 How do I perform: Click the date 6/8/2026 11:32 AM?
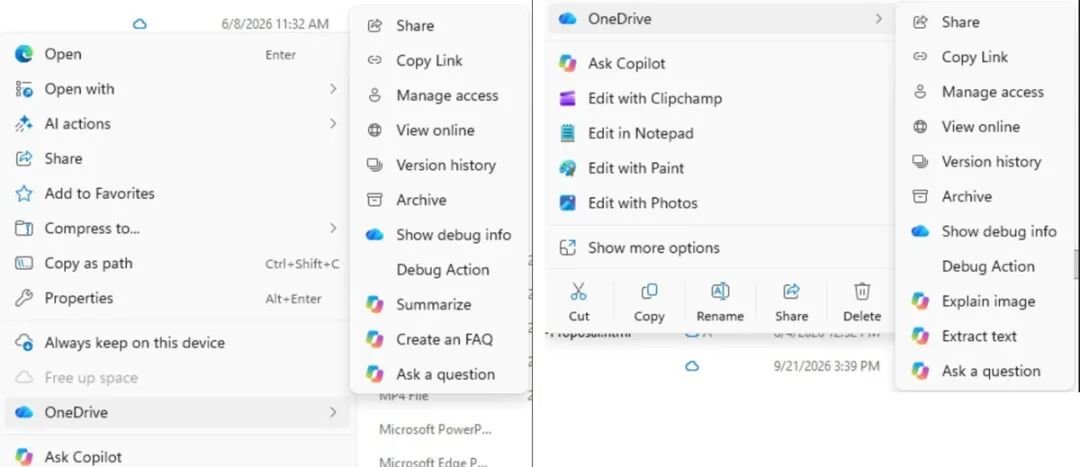pos(275,24)
